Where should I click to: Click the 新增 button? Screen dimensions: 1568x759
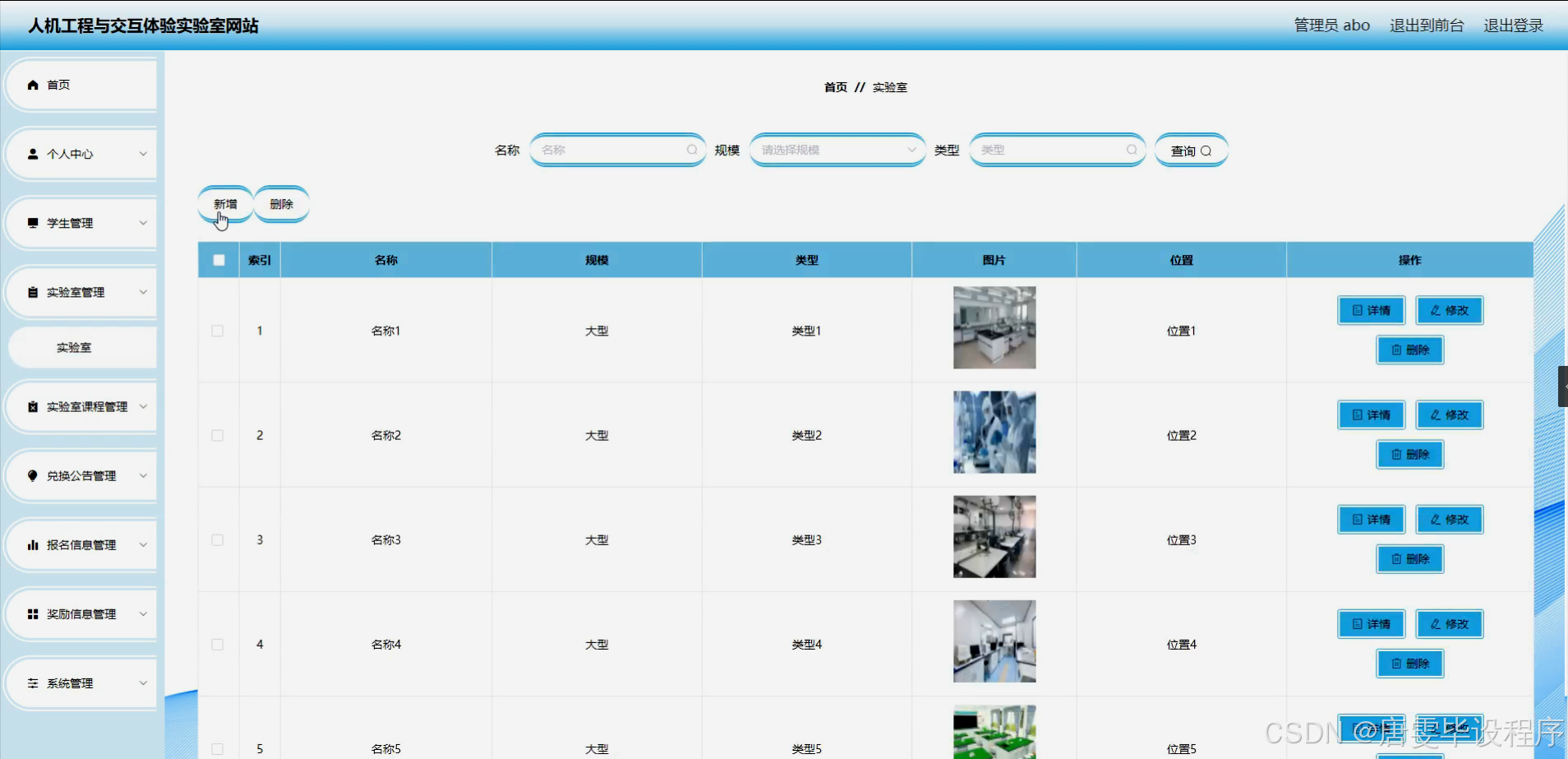[225, 204]
